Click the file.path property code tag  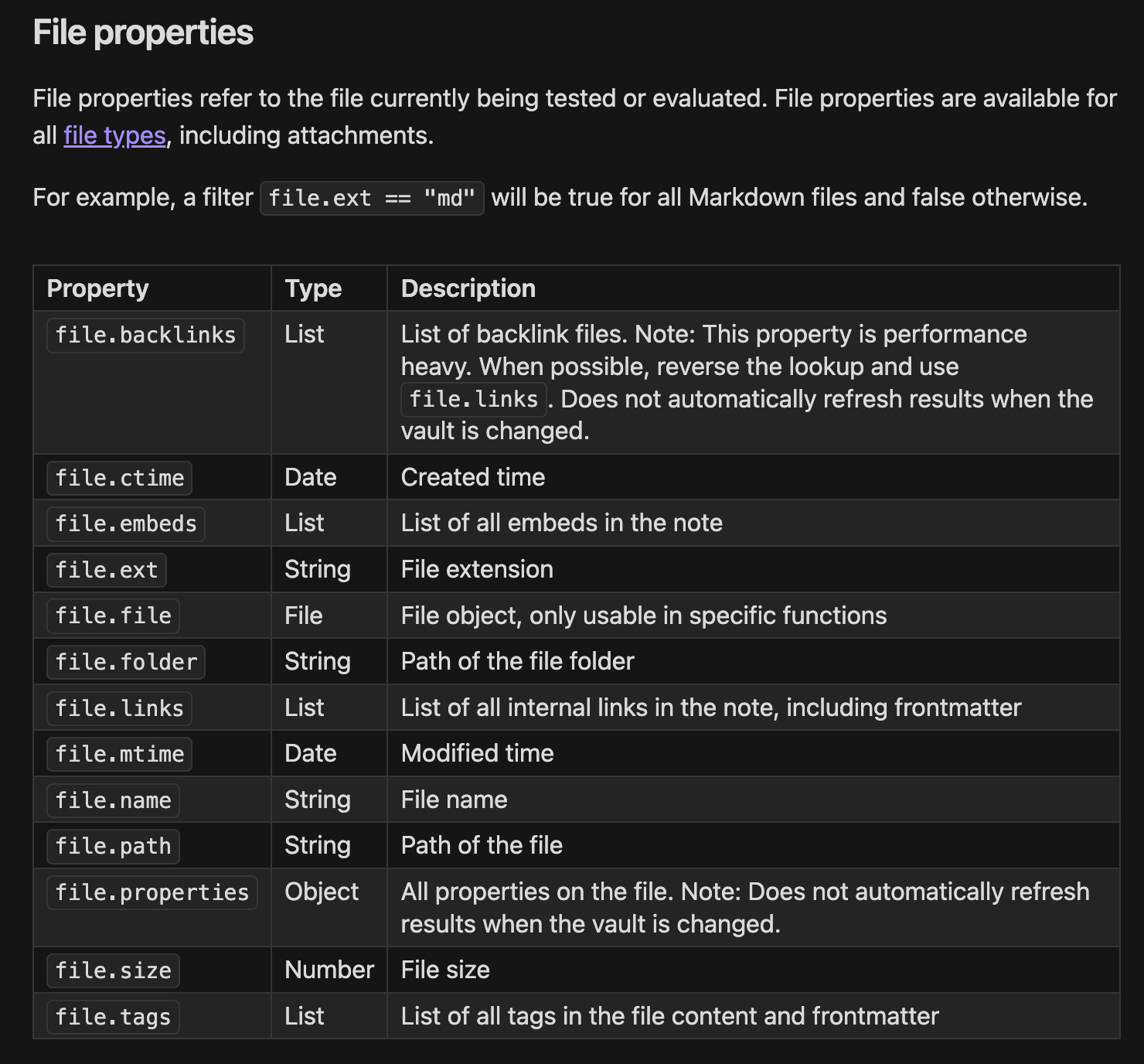coord(114,847)
